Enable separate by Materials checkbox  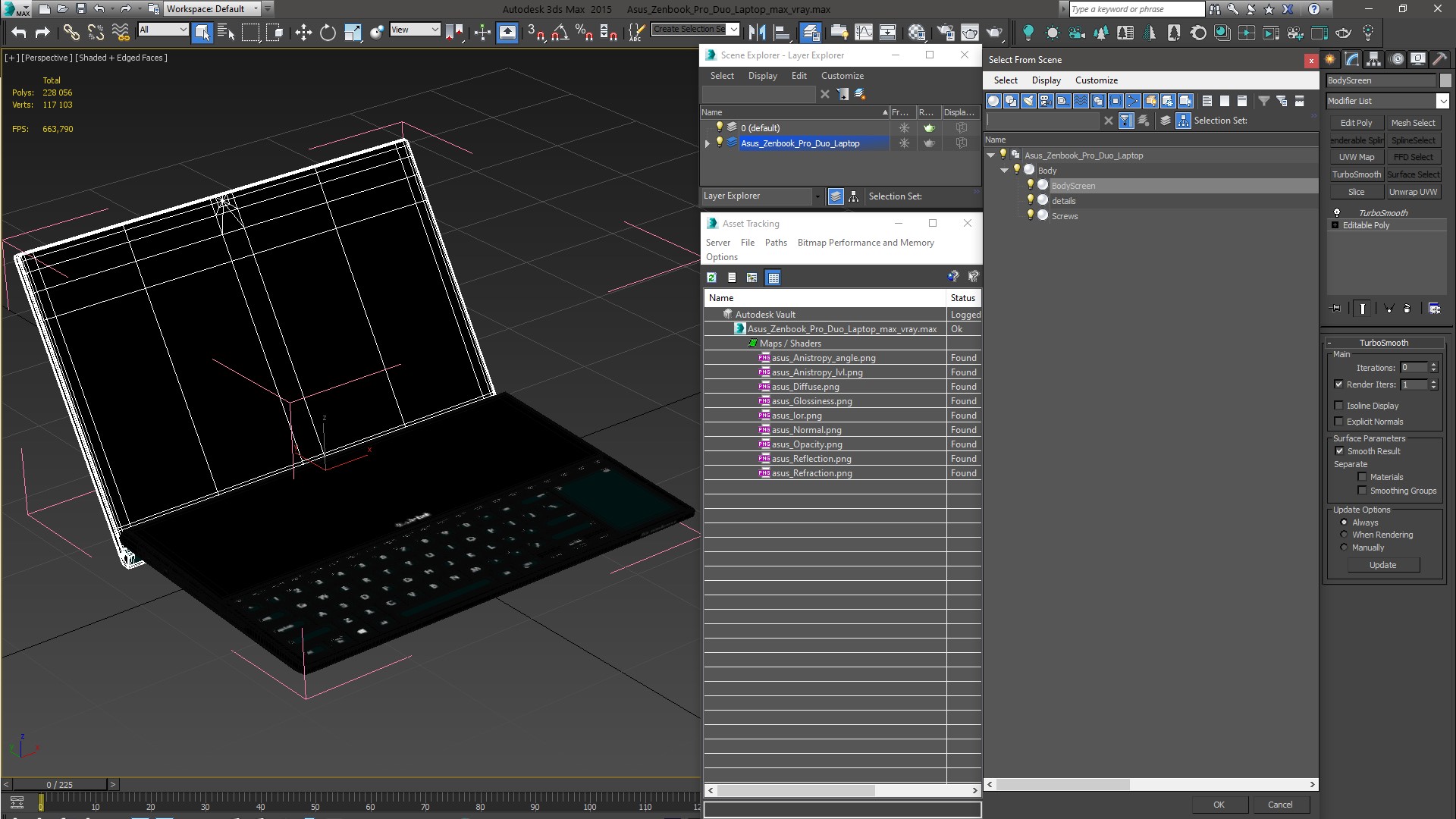[x=1362, y=477]
